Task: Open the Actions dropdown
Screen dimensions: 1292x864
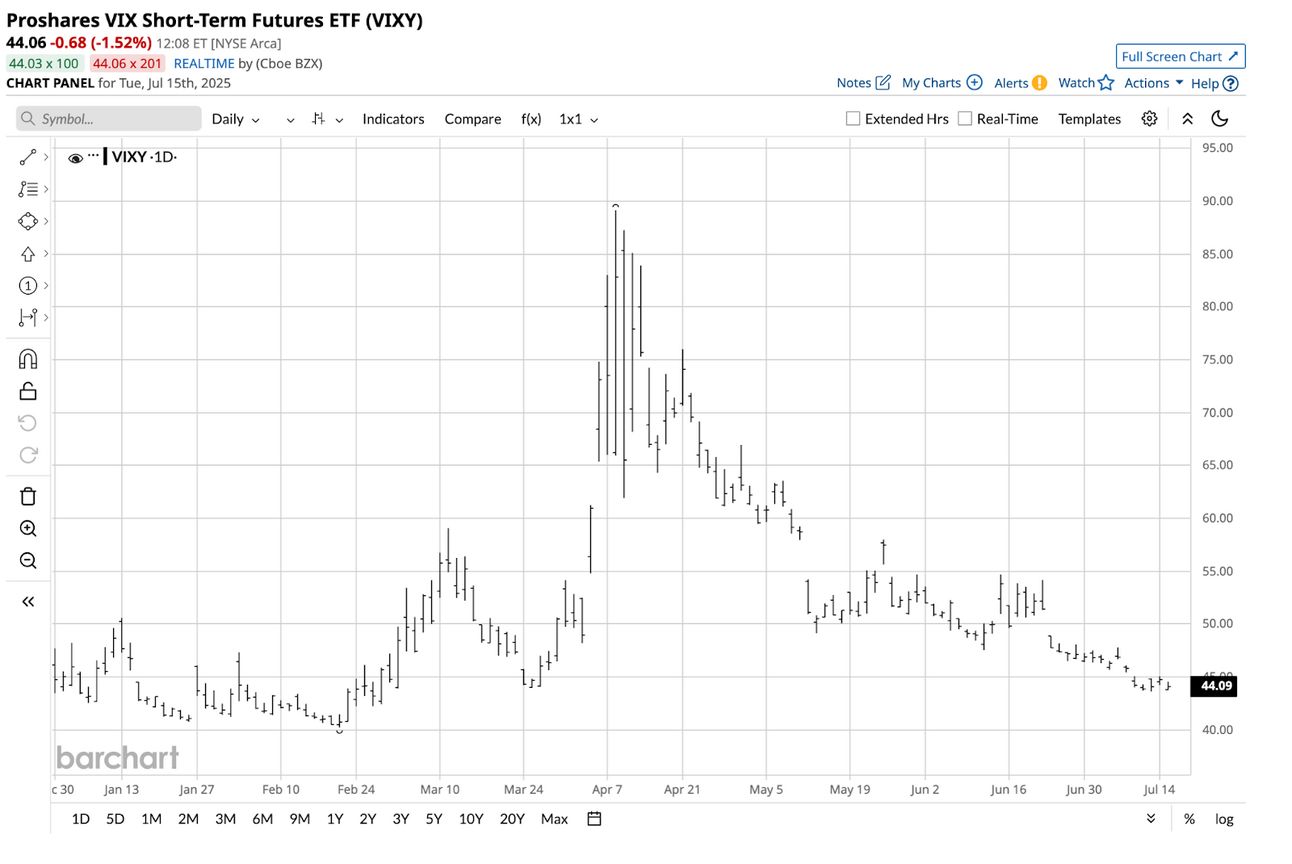Action: (x=1154, y=83)
